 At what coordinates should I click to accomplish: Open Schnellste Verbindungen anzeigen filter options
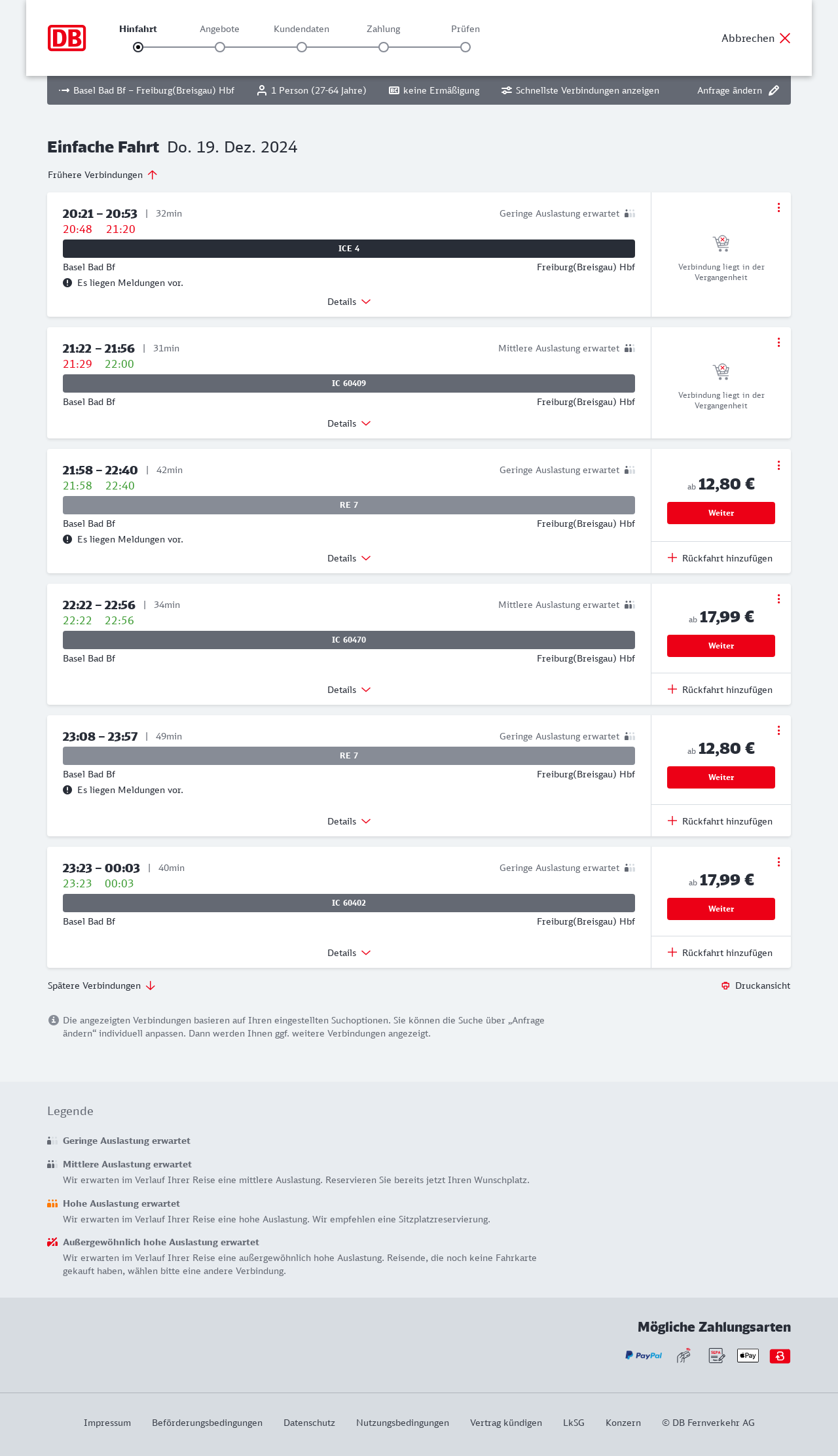click(x=580, y=90)
